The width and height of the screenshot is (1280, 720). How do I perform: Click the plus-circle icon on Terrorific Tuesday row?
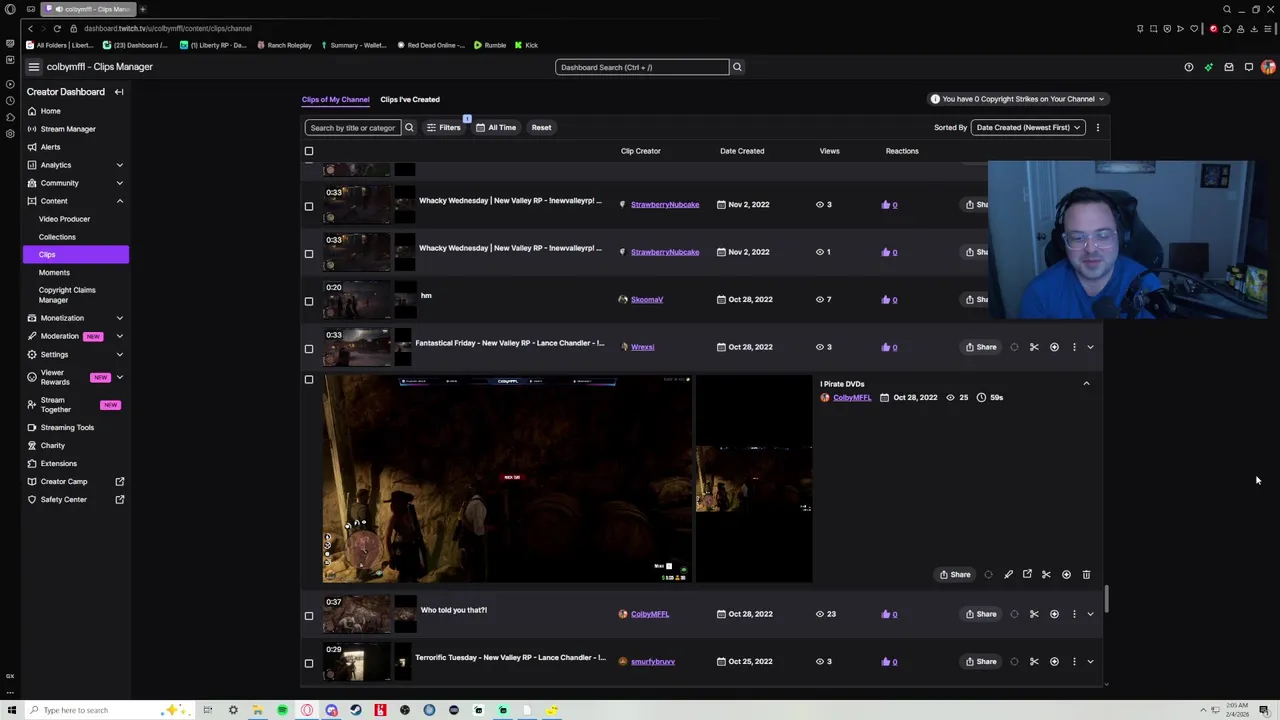tap(1054, 662)
